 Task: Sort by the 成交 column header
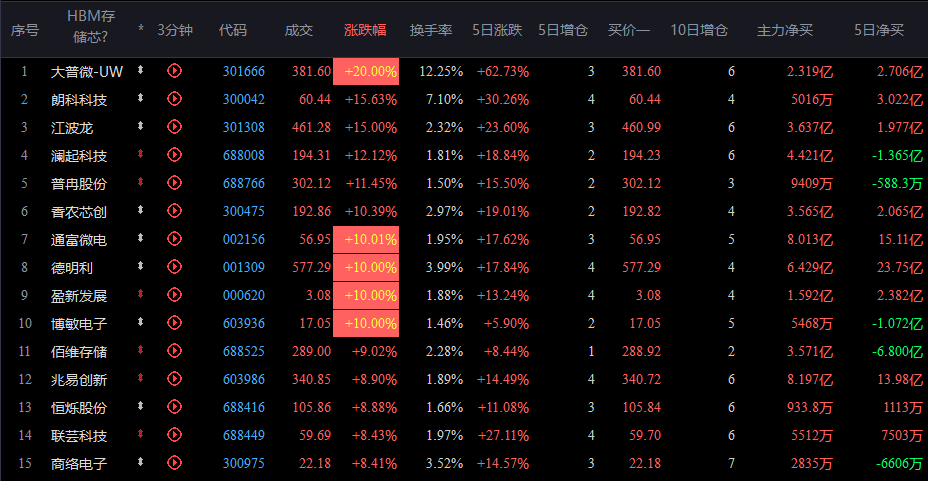298,30
